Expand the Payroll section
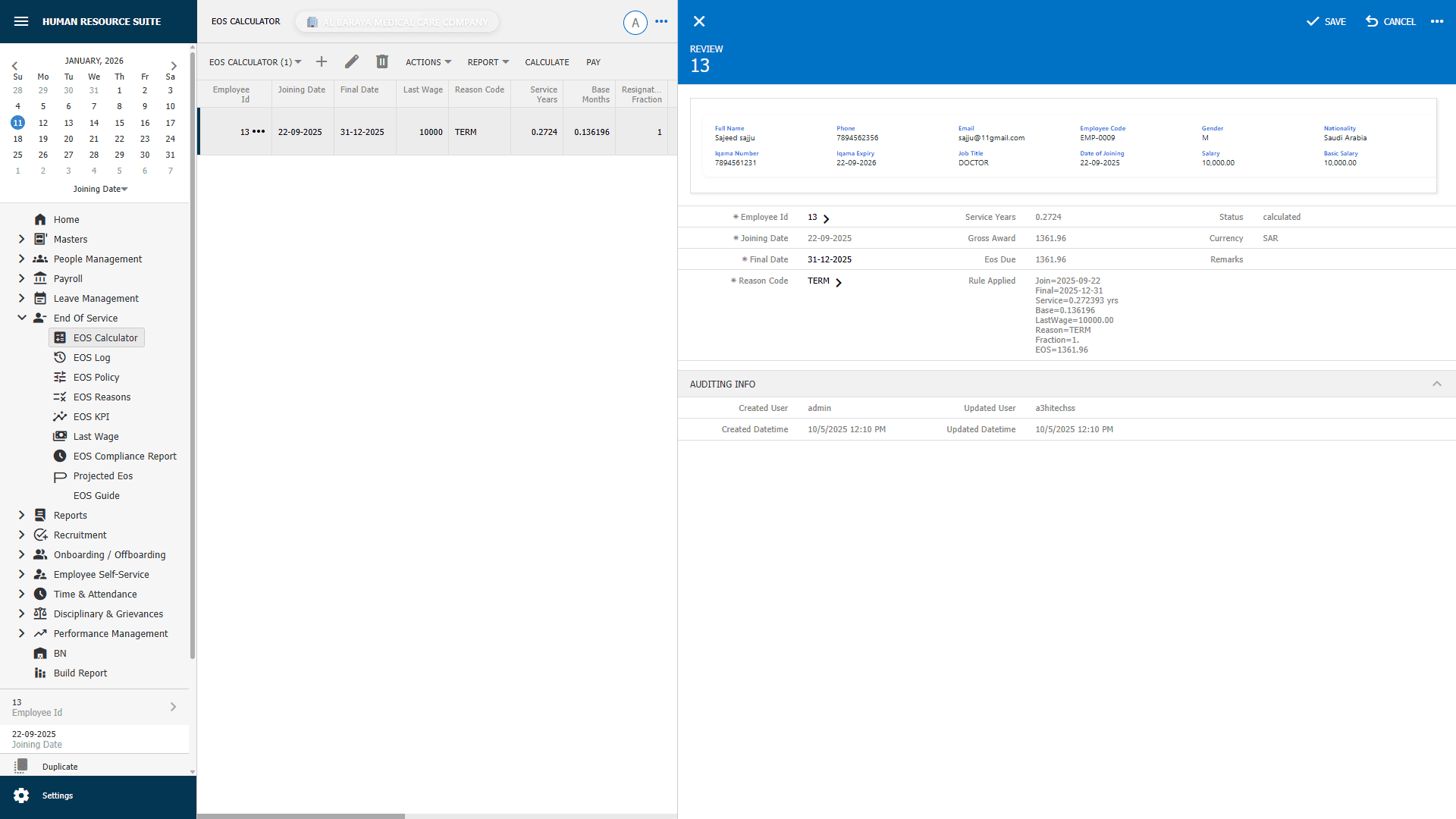 [21, 278]
